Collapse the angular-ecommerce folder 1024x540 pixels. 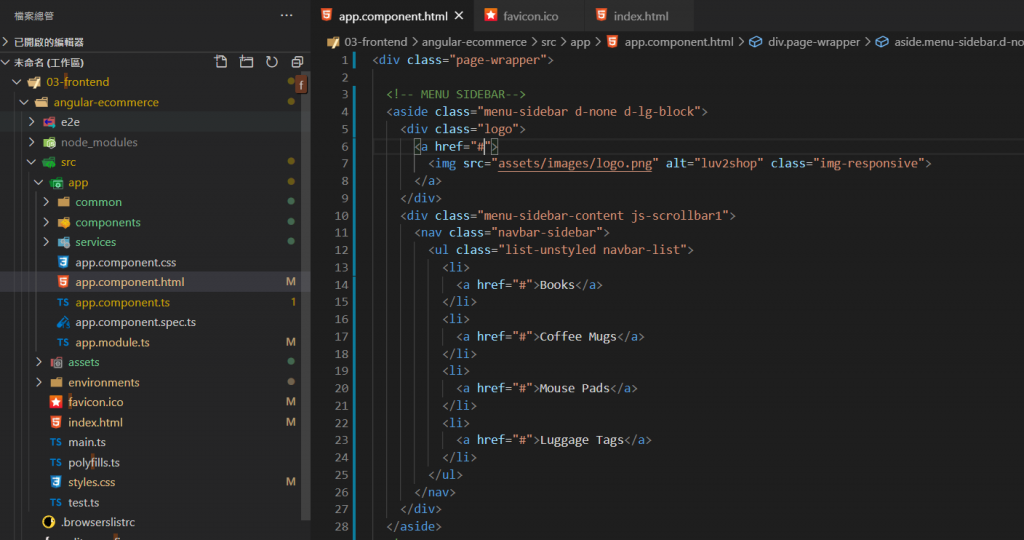click(24, 103)
